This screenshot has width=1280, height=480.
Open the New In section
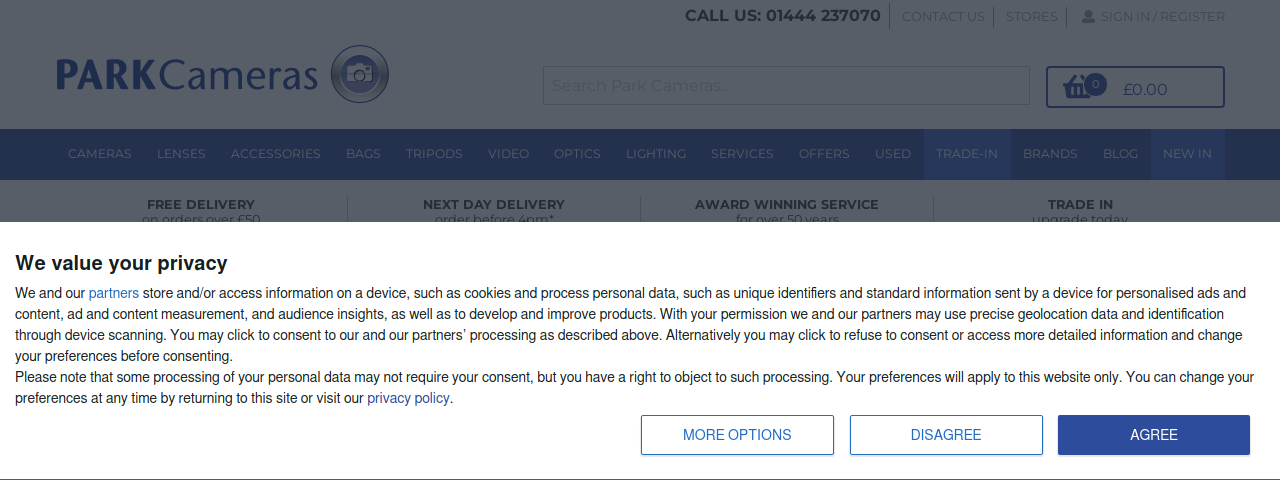[x=1187, y=154]
